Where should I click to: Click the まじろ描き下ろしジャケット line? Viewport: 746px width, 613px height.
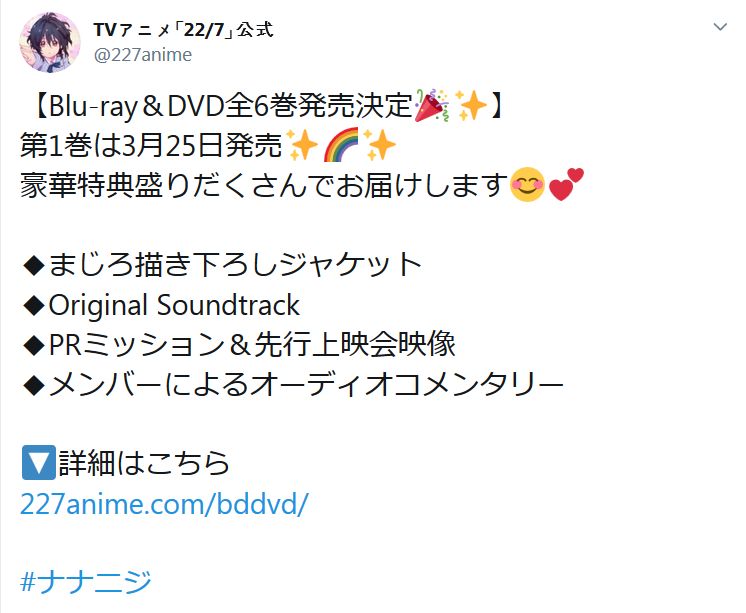[x=222, y=265]
